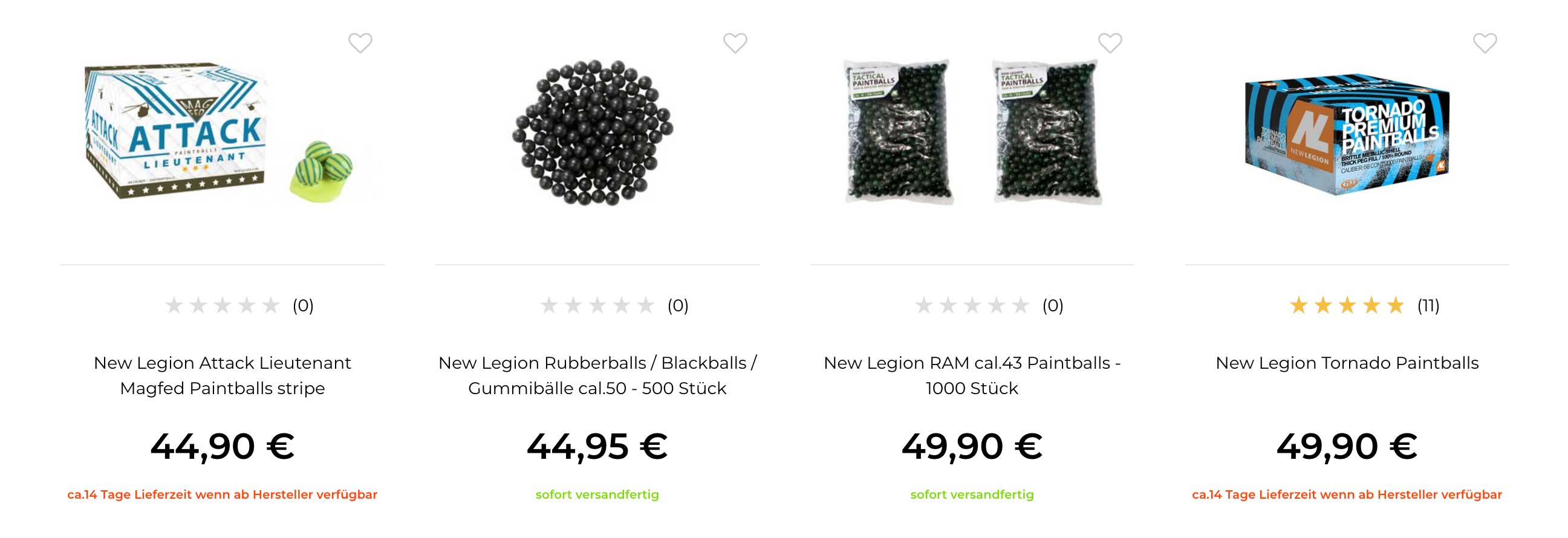Open New Legion RAM cal.43 Paintballs title
The height and width of the screenshot is (538, 1568).
(972, 375)
